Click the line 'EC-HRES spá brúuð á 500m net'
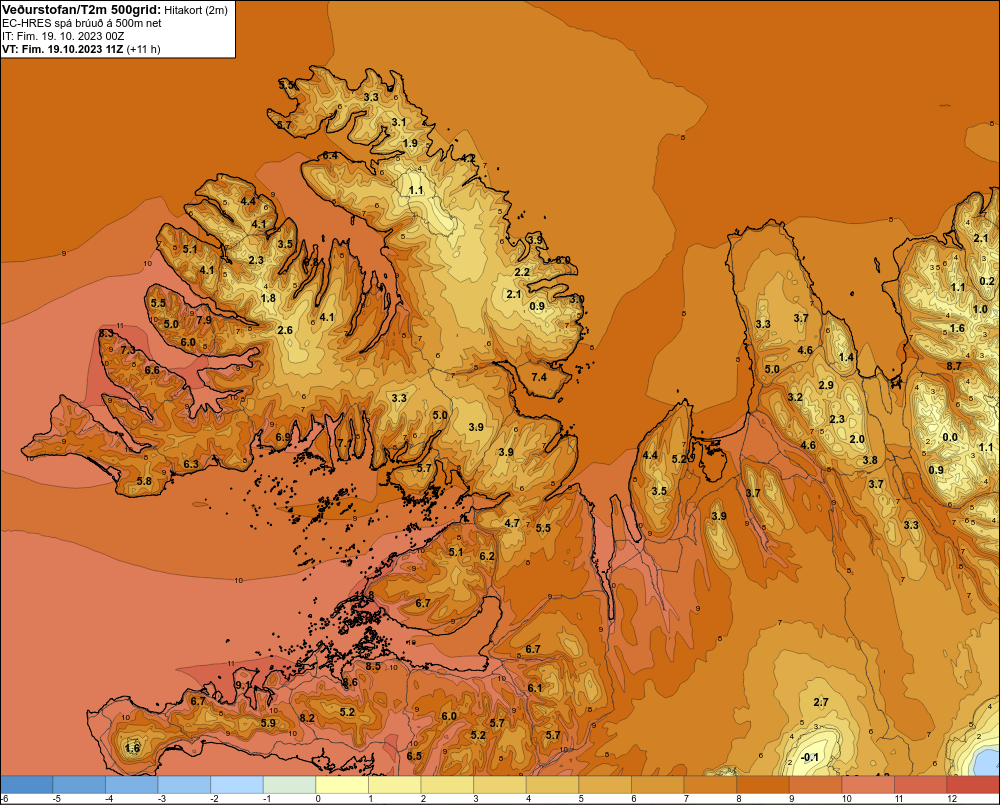The image size is (1000, 805). click(82, 23)
